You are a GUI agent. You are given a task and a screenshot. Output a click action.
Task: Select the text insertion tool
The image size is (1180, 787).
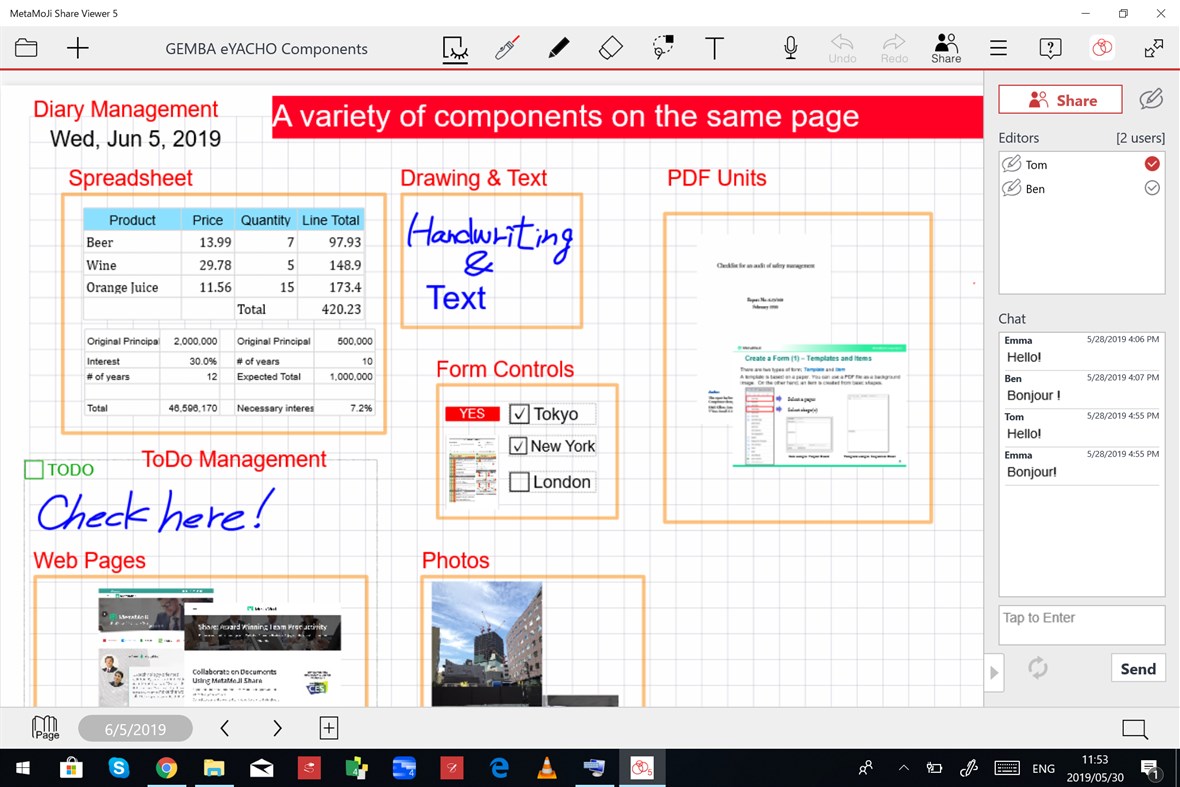pos(715,47)
